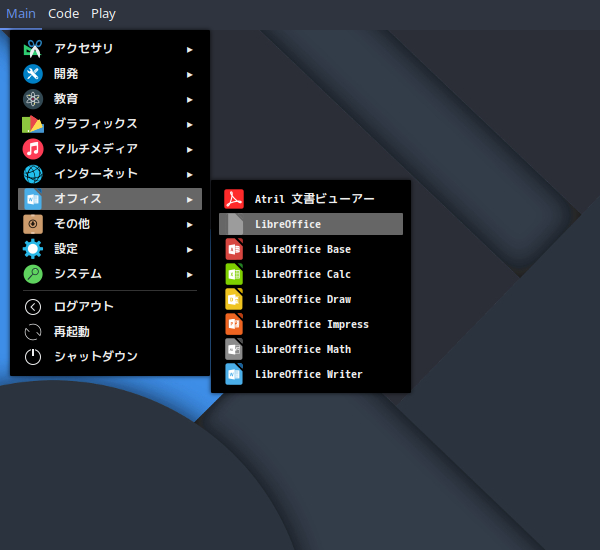Click the マルチメディア music note icon

click(x=33, y=149)
